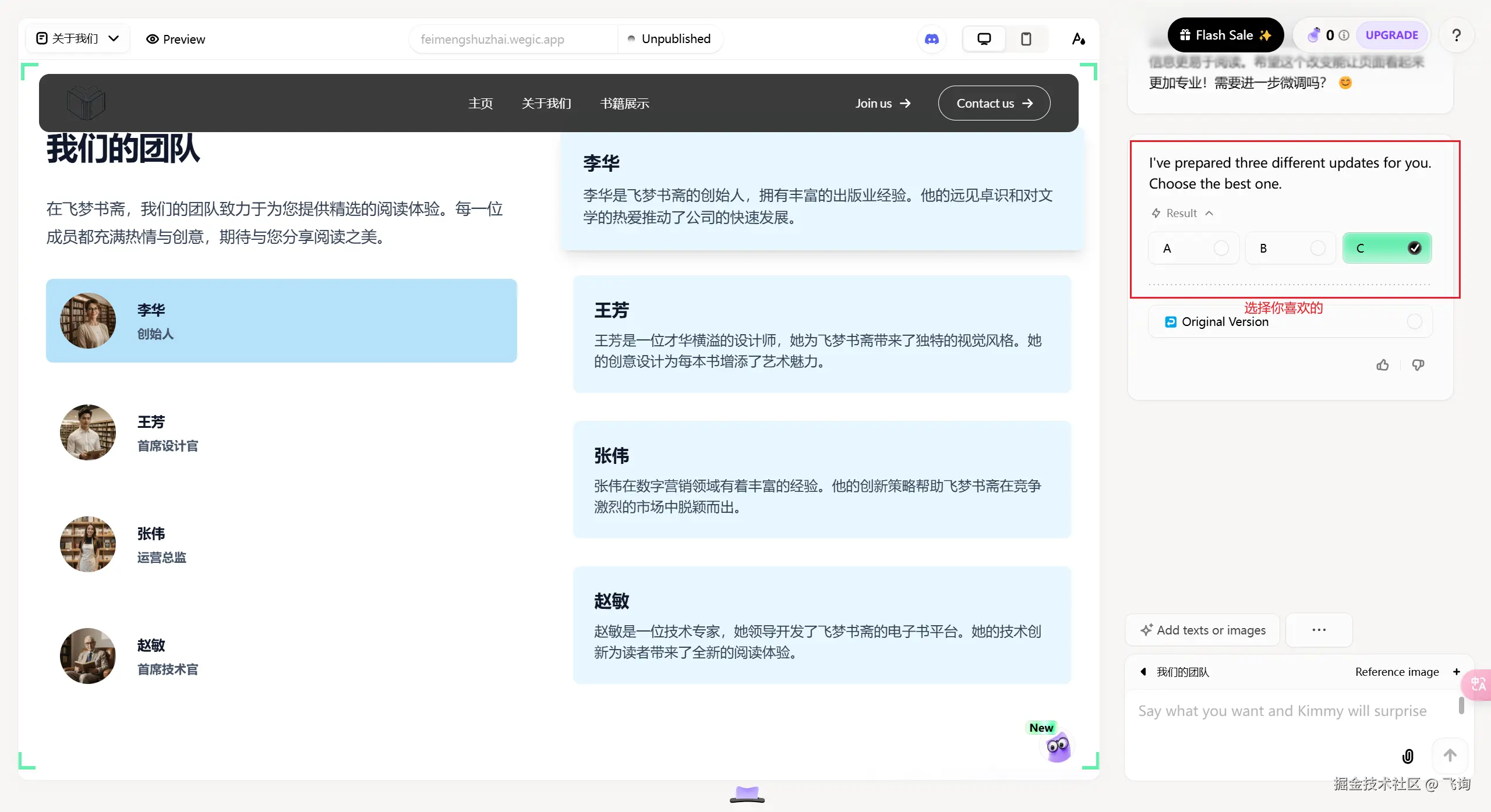This screenshot has height=812, width=1491.
Task: Open the 关于我们 page dropdown
Action: 77,38
